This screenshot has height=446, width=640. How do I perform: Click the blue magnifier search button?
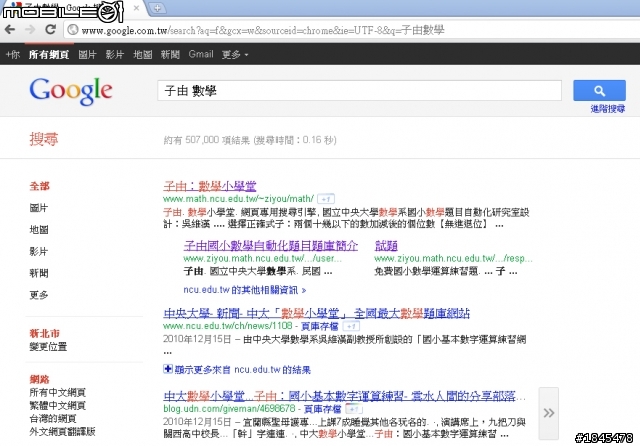tap(599, 91)
